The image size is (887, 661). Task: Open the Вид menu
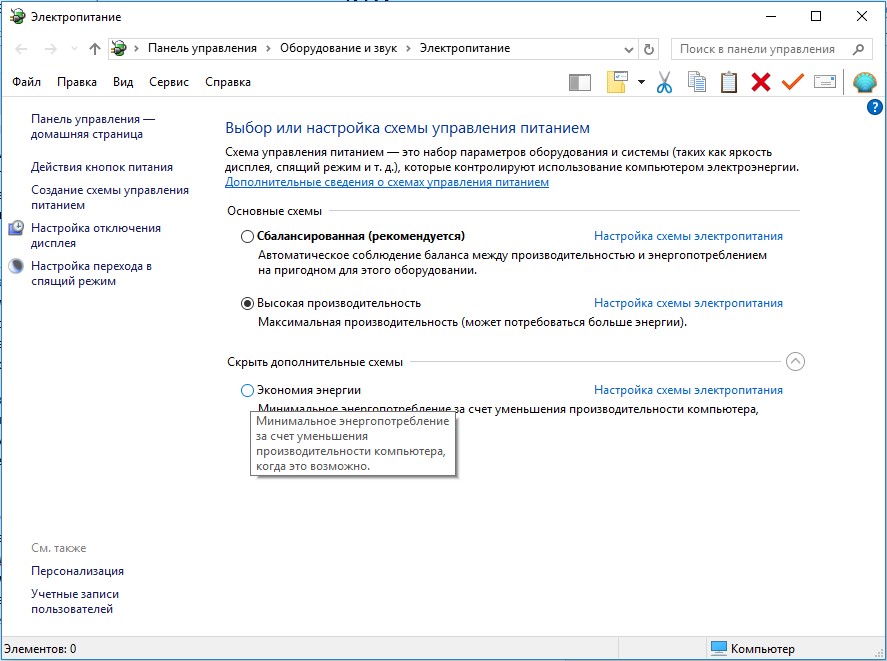pos(123,82)
